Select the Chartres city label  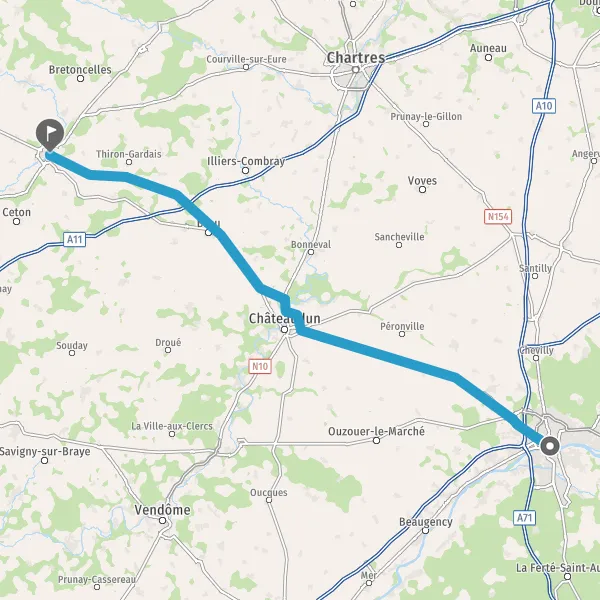coord(355,58)
